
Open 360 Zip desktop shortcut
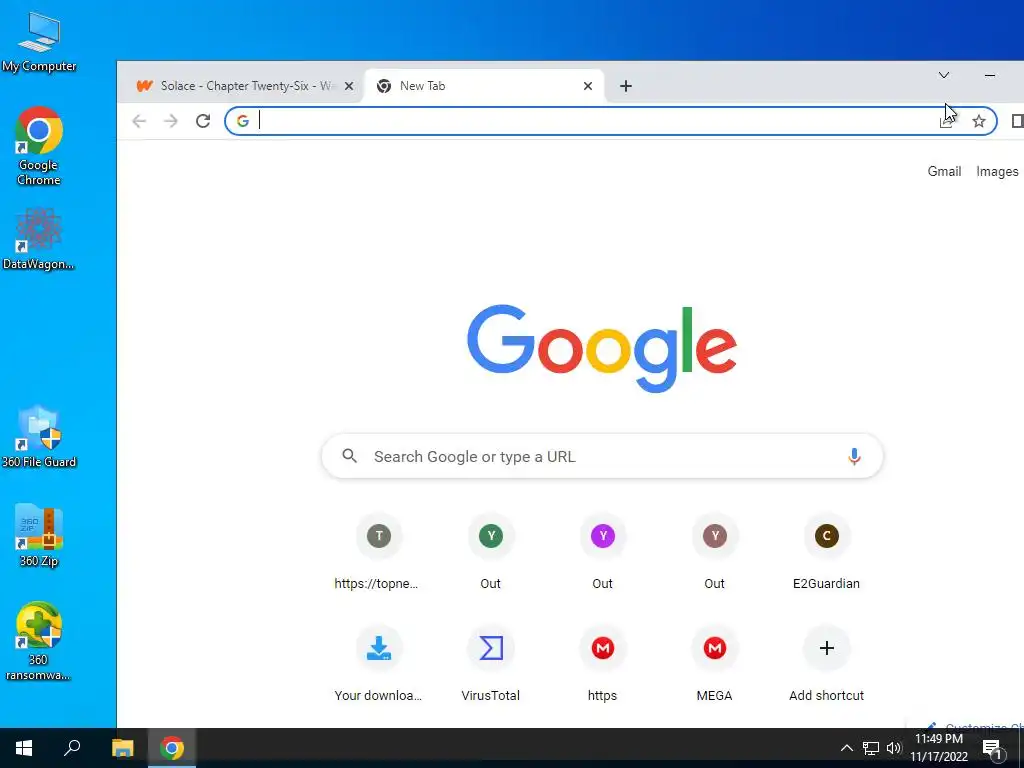[39, 534]
